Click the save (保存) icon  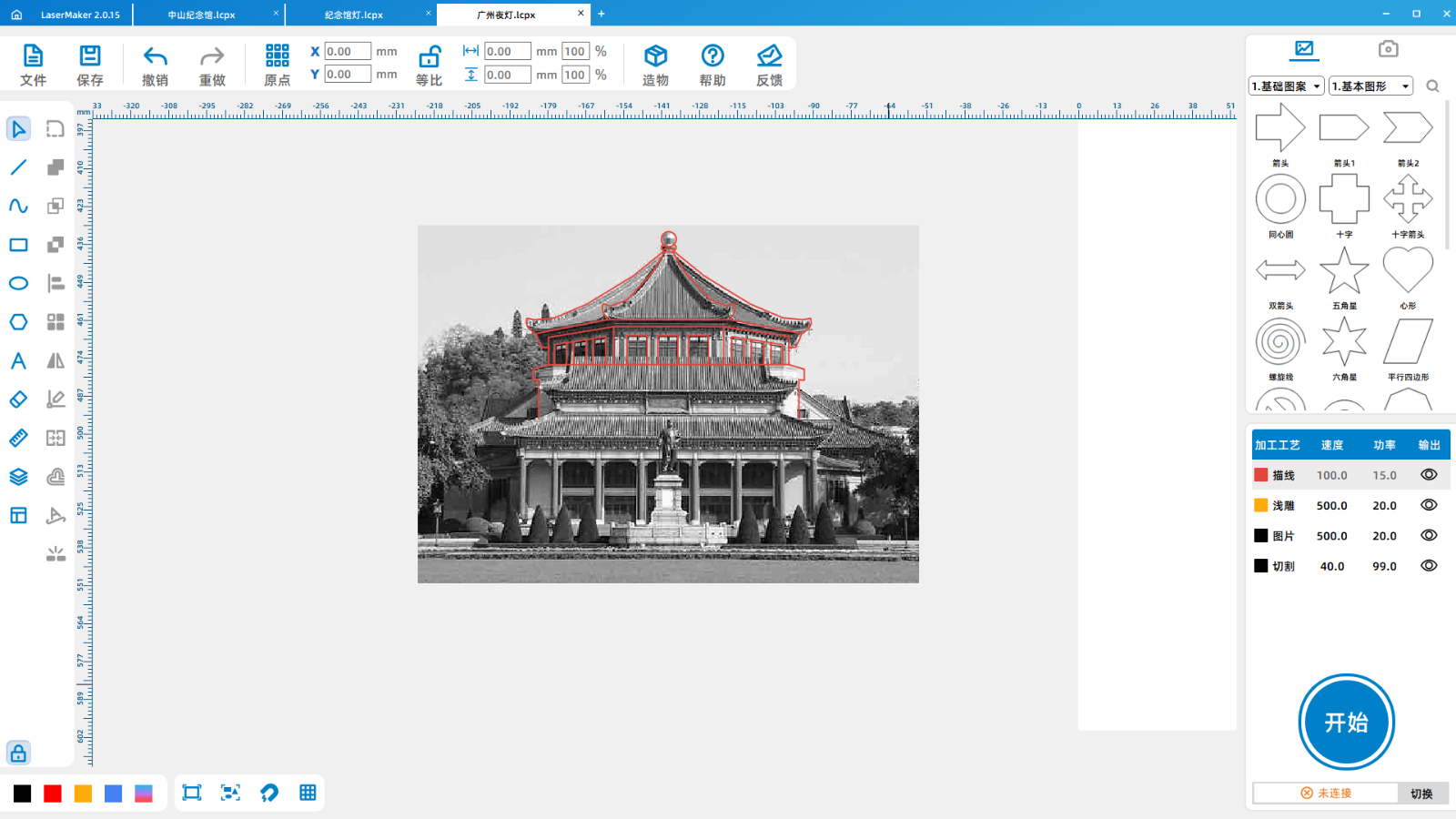(x=90, y=56)
